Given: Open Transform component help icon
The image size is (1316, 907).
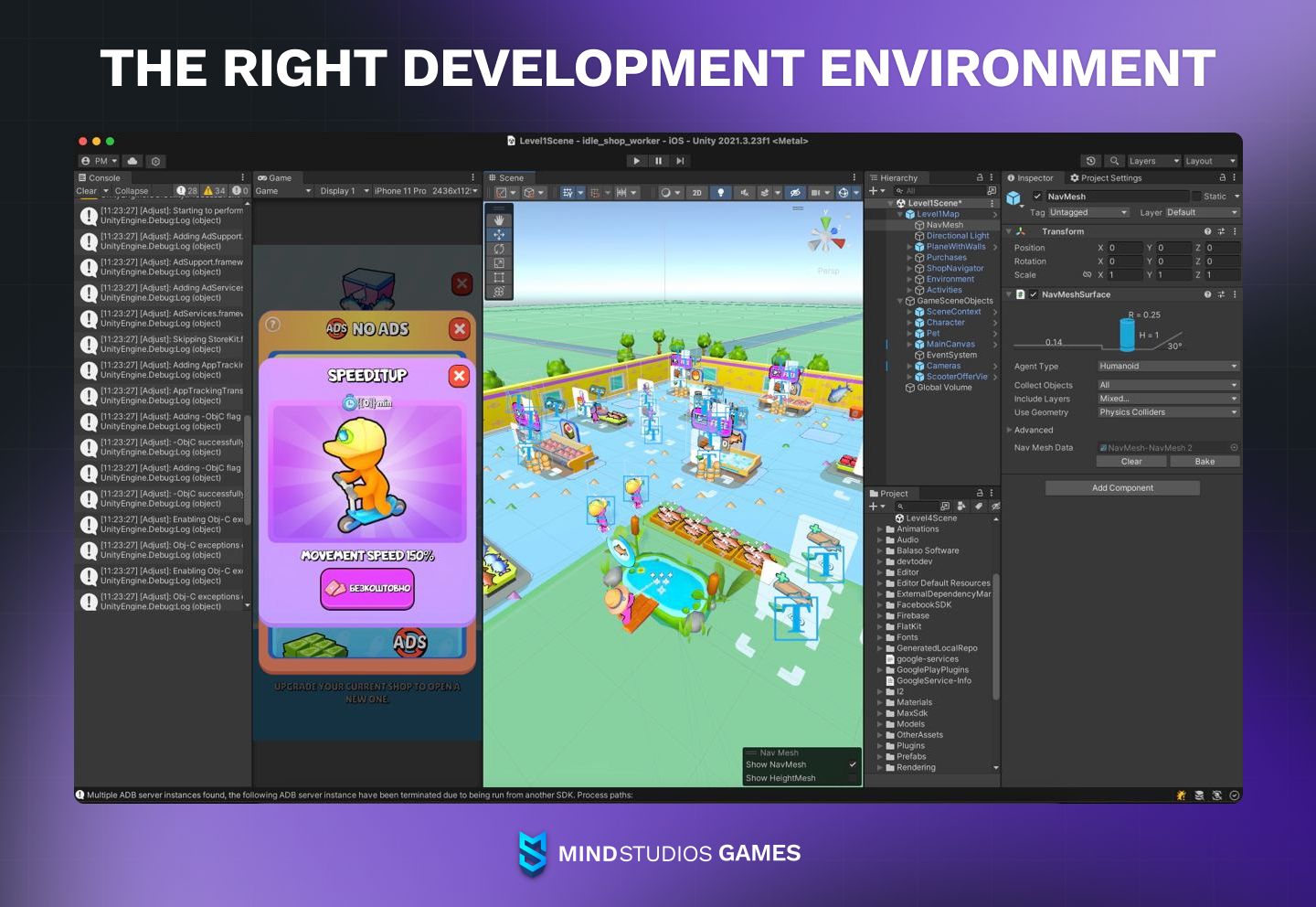Looking at the screenshot, I should 1207,231.
